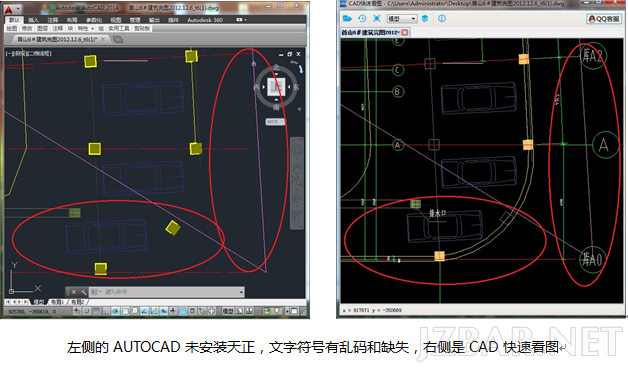The height and width of the screenshot is (368, 628).
Task: Click the x y coordinates in CAD快速看图's status bar
Action: point(372,310)
